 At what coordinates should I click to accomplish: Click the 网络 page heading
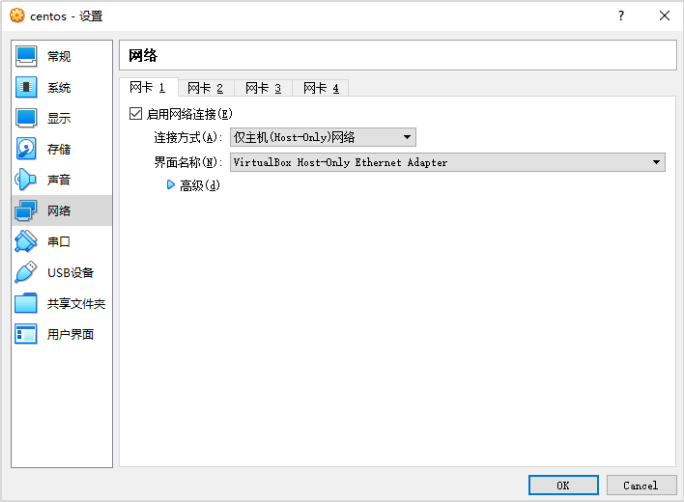click(143, 55)
